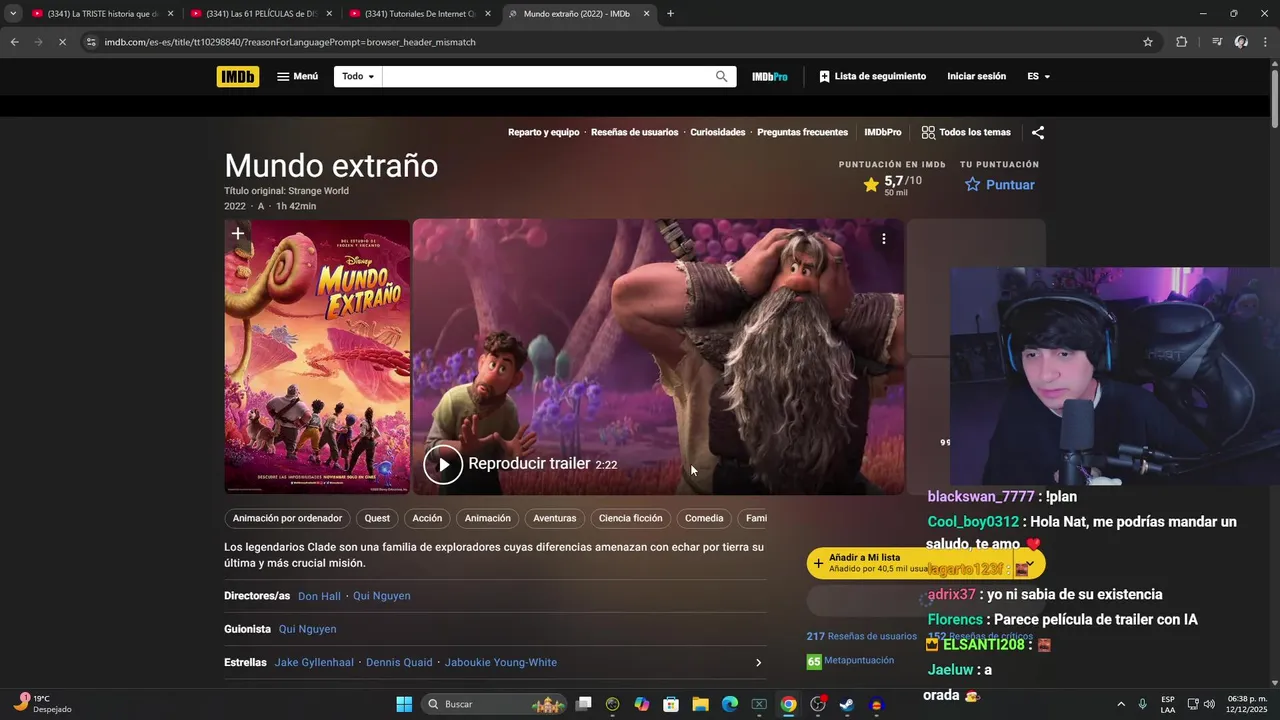The height and width of the screenshot is (720, 1280).
Task: Open Chrome three-dot menu
Action: pos(1266,42)
